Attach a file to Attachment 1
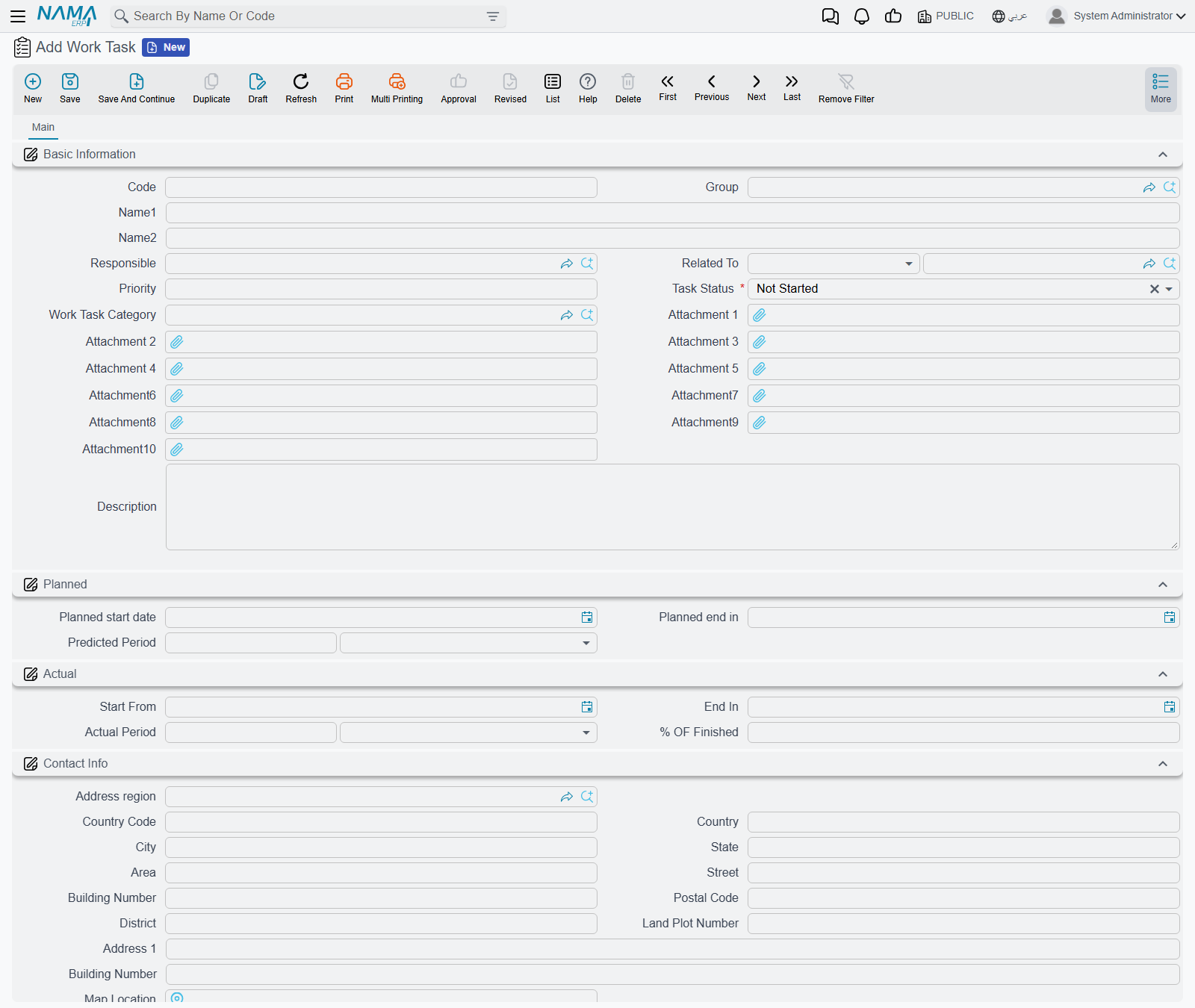This screenshot has width=1195, height=1008. tap(760, 315)
